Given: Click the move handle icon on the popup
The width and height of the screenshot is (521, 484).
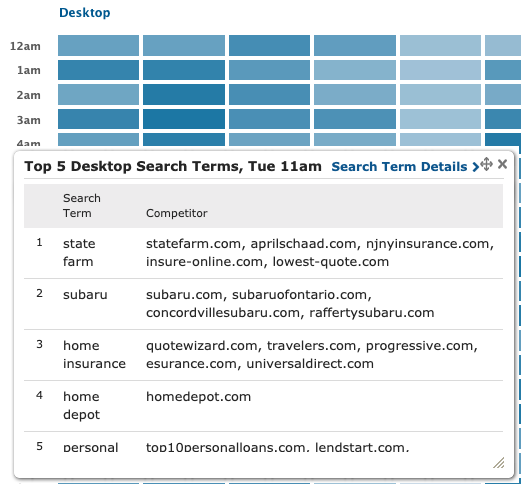Looking at the screenshot, I should pos(486,164).
